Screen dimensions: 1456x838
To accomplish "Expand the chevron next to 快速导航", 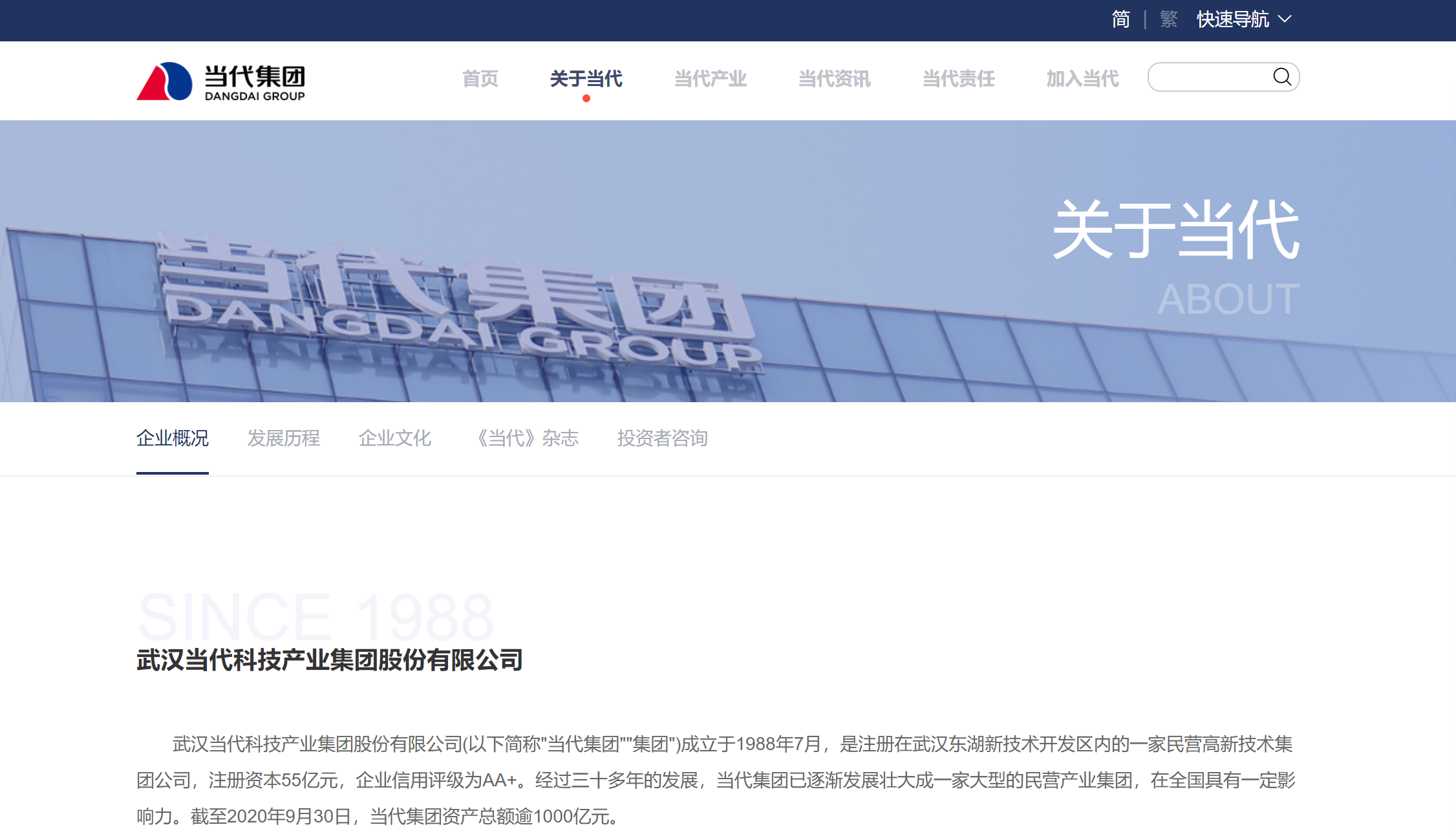I will [x=1287, y=19].
